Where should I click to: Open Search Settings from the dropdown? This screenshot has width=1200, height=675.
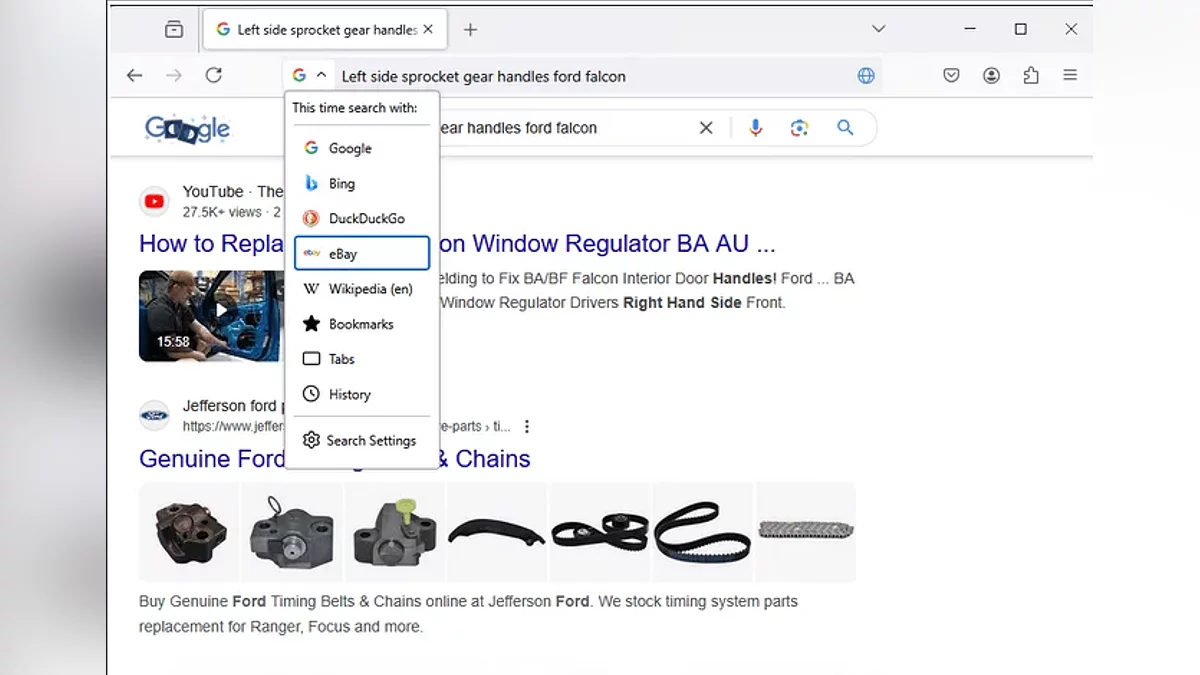pyautogui.click(x=362, y=441)
